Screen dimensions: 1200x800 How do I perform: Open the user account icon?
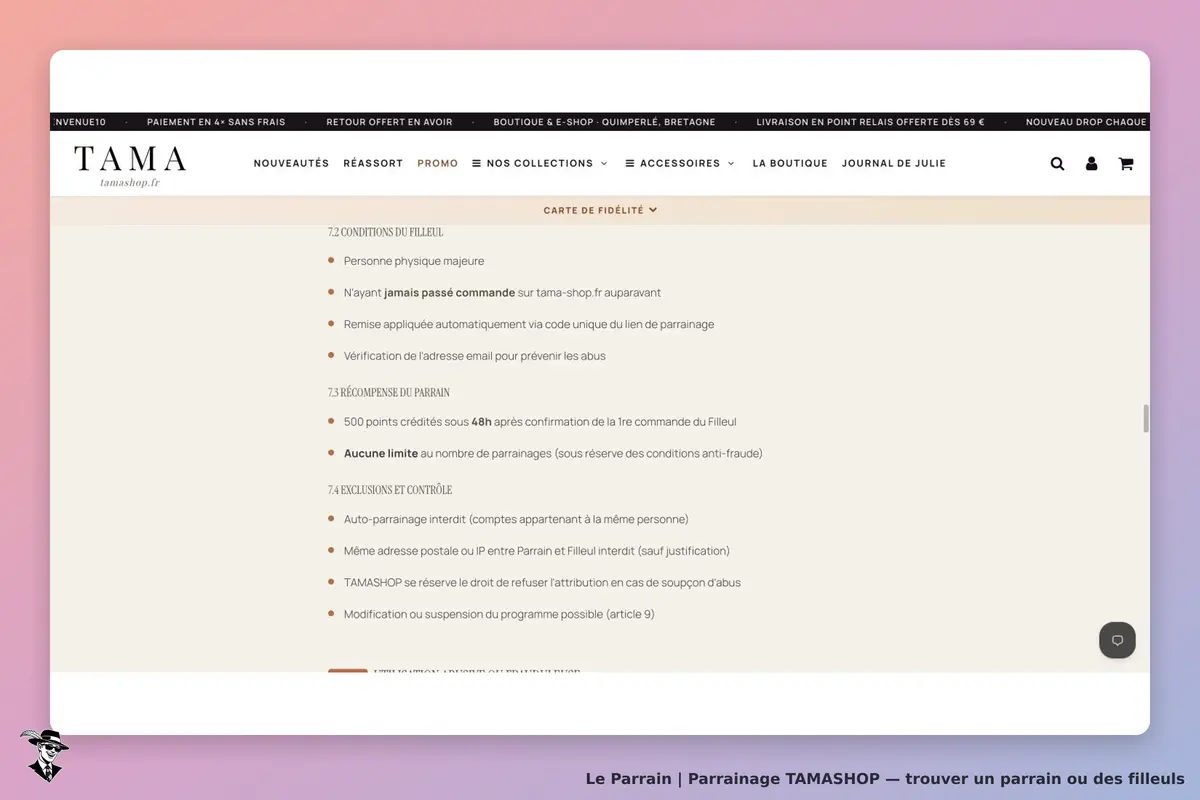click(1091, 164)
